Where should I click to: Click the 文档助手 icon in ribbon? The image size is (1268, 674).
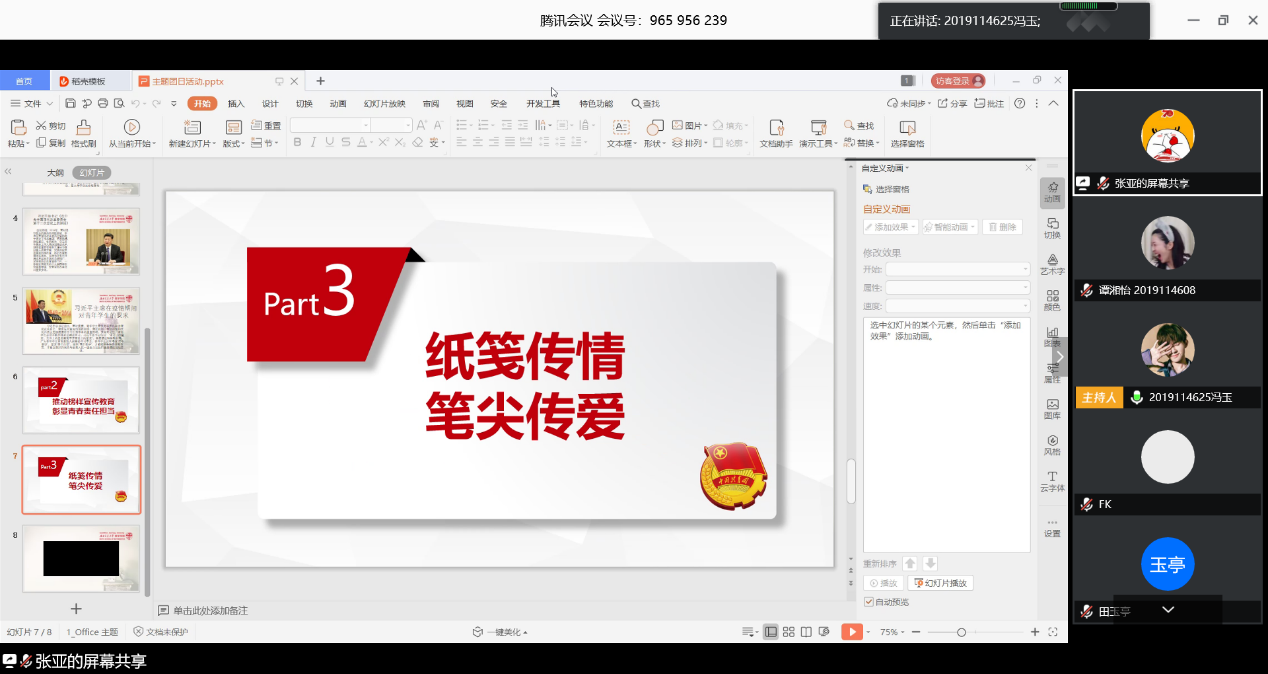pyautogui.click(x=776, y=127)
